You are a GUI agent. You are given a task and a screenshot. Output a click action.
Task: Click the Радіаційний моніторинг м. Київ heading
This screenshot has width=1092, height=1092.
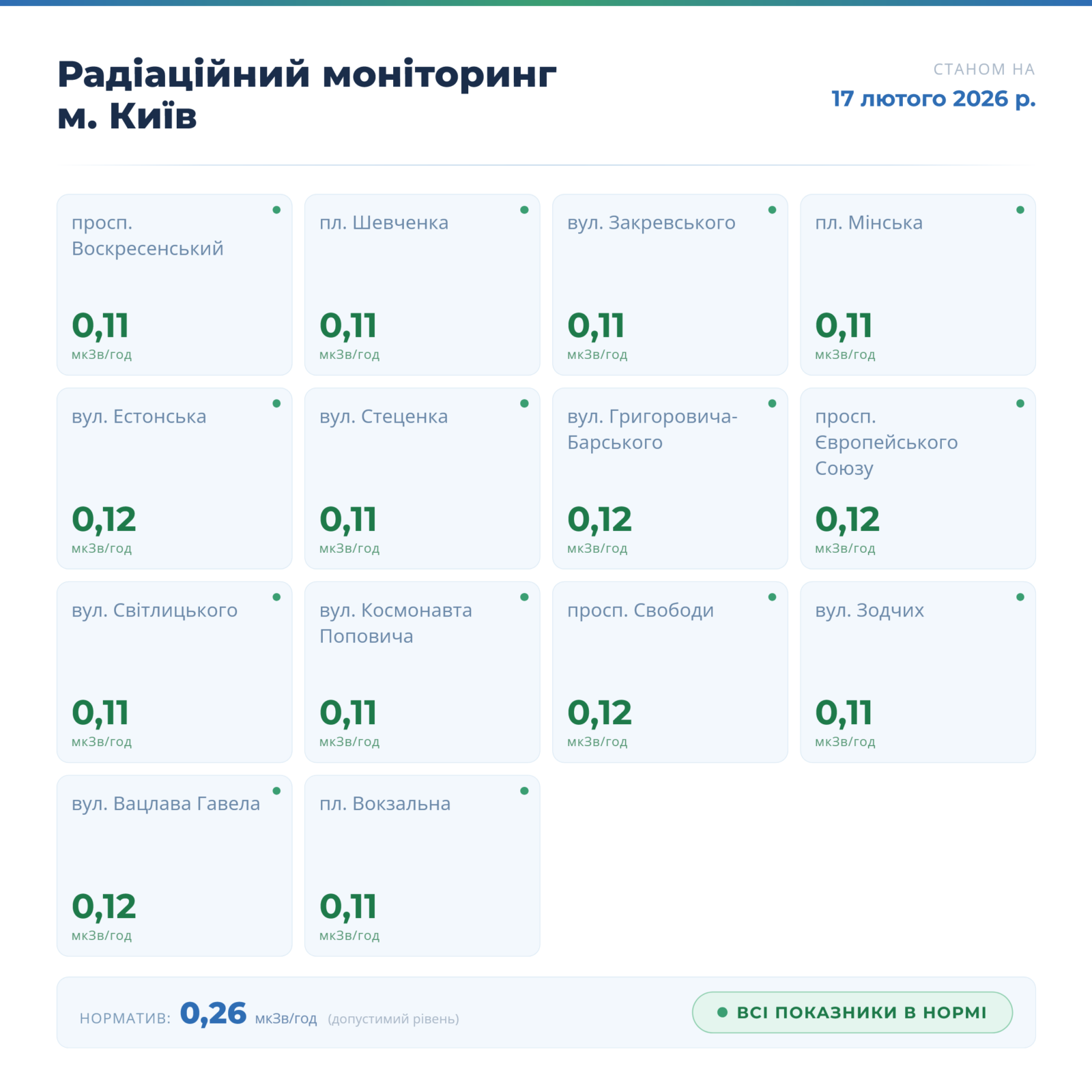306,94
